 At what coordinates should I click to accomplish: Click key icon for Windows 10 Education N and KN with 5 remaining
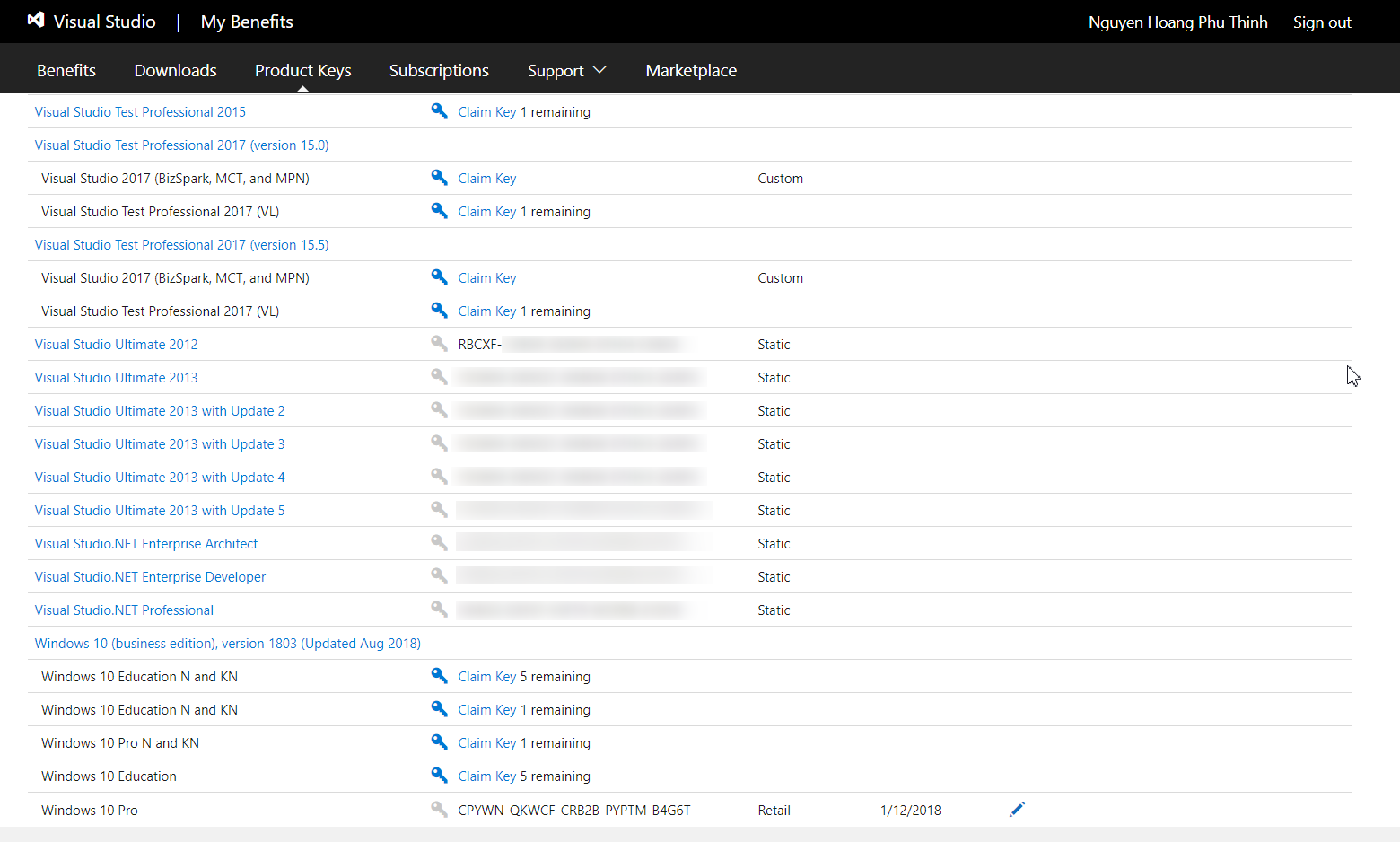pyautogui.click(x=439, y=676)
